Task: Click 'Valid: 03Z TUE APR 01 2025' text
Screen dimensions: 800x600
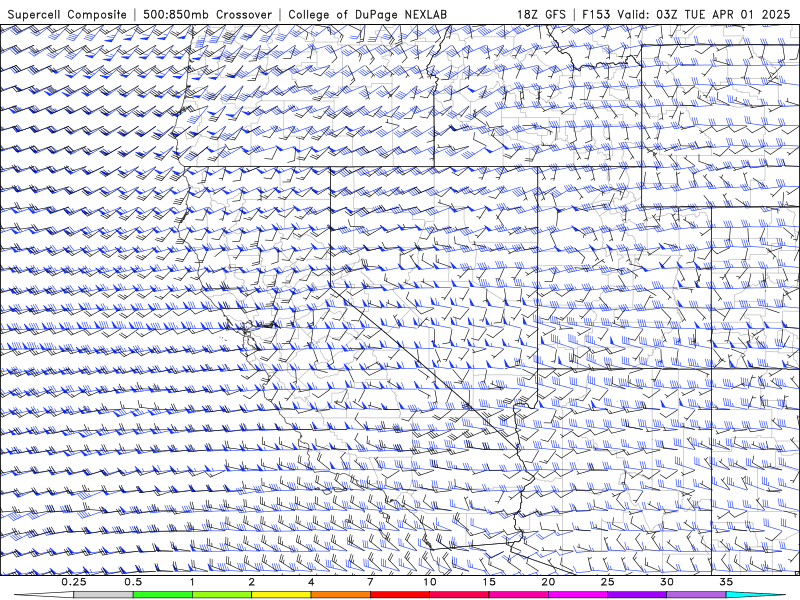Action: pos(703,14)
